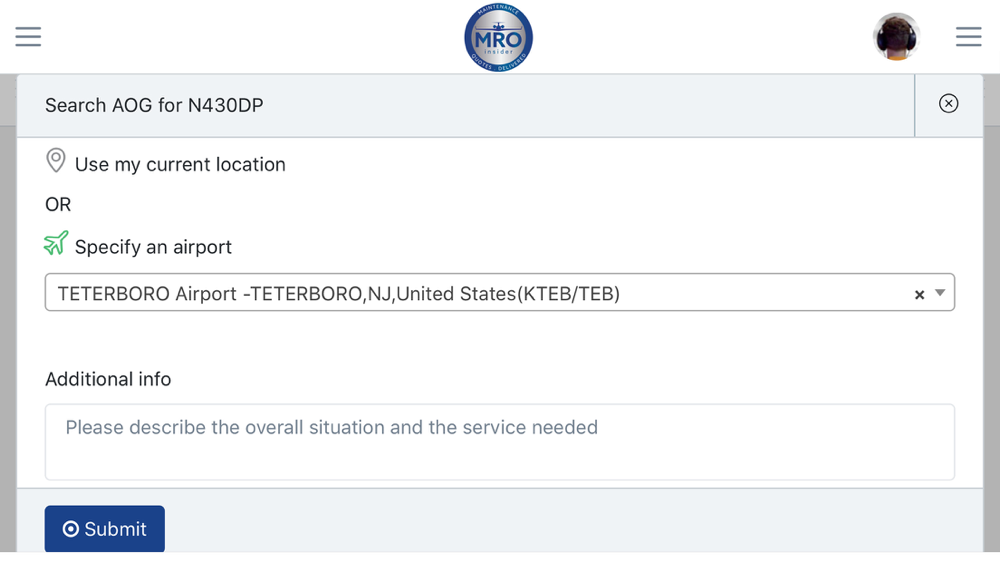Choose Specify an airport option
1000x563 pixels.
point(153,247)
